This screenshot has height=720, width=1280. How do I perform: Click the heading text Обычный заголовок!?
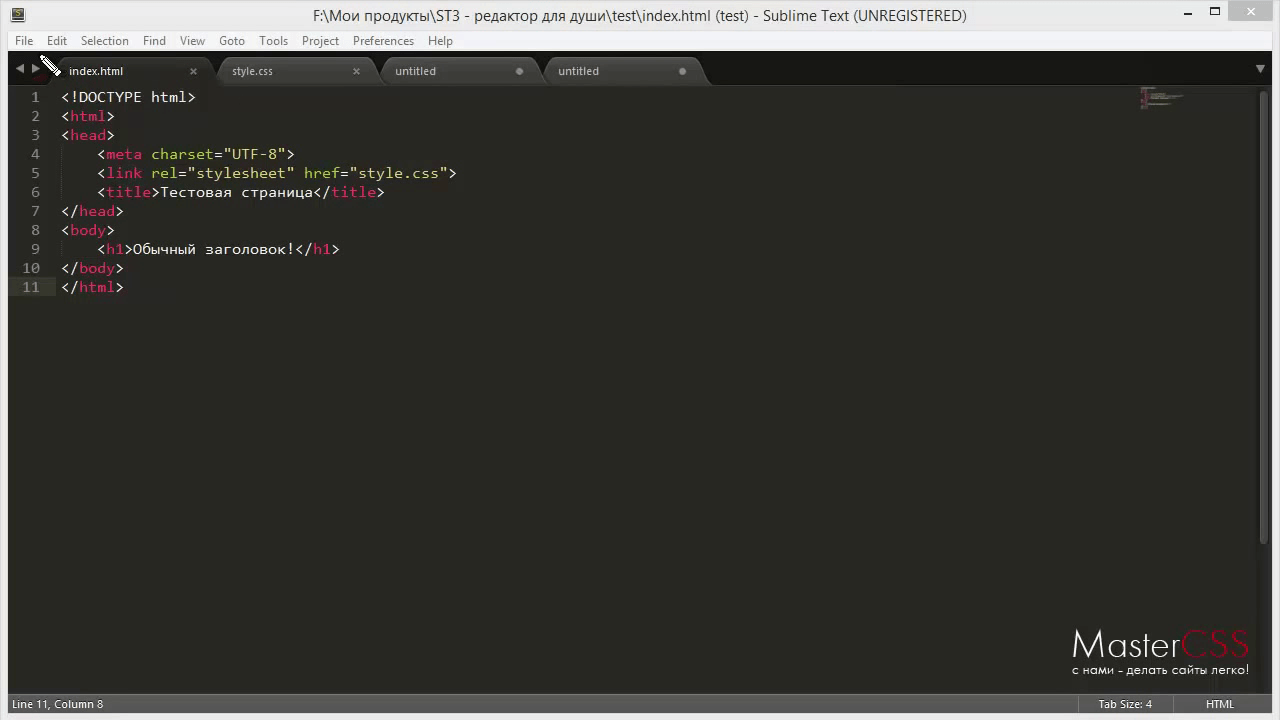tap(214, 249)
